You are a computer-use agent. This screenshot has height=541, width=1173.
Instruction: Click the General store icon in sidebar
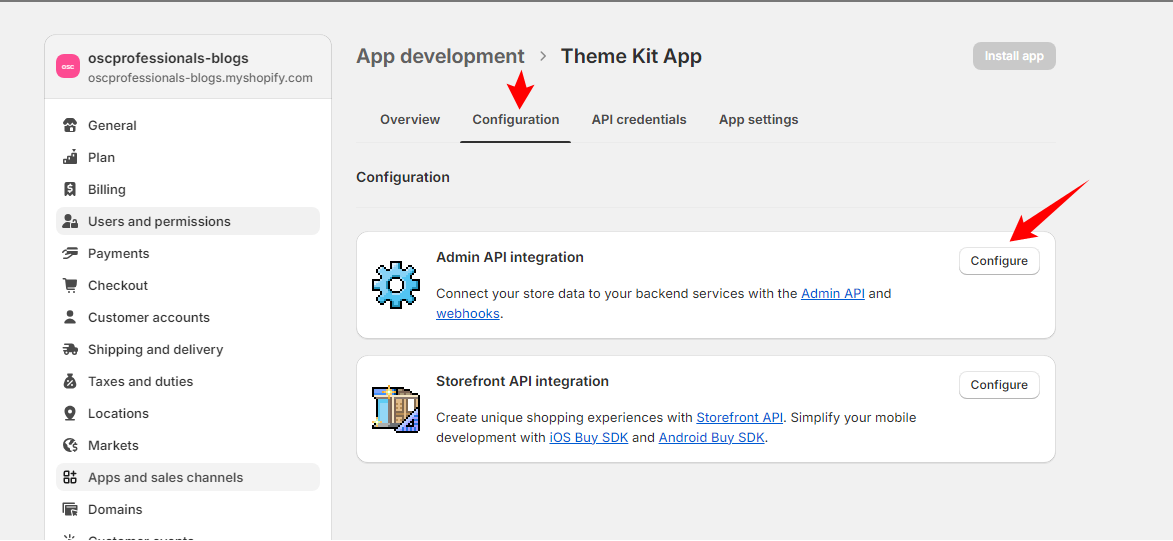coord(70,125)
